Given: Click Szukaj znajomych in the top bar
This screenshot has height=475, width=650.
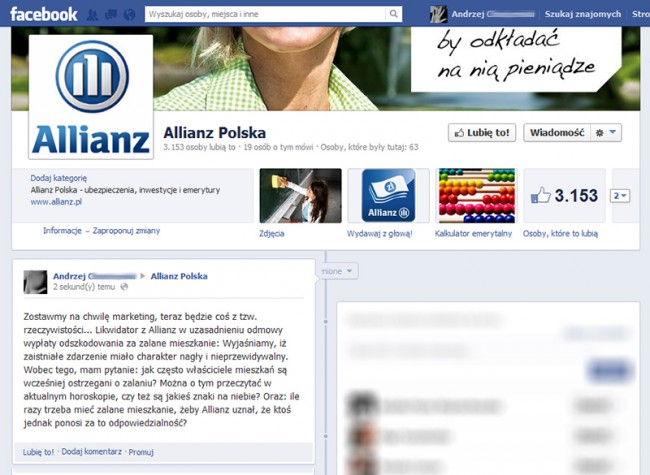Looking at the screenshot, I should [x=582, y=14].
